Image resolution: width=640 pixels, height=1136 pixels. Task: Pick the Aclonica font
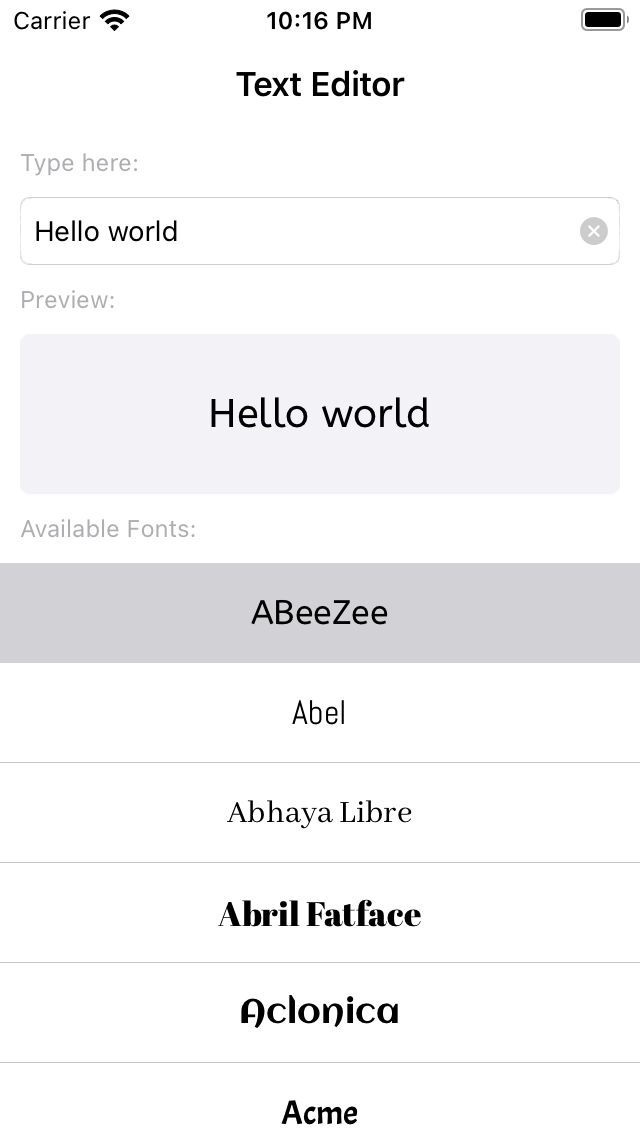pos(320,1012)
